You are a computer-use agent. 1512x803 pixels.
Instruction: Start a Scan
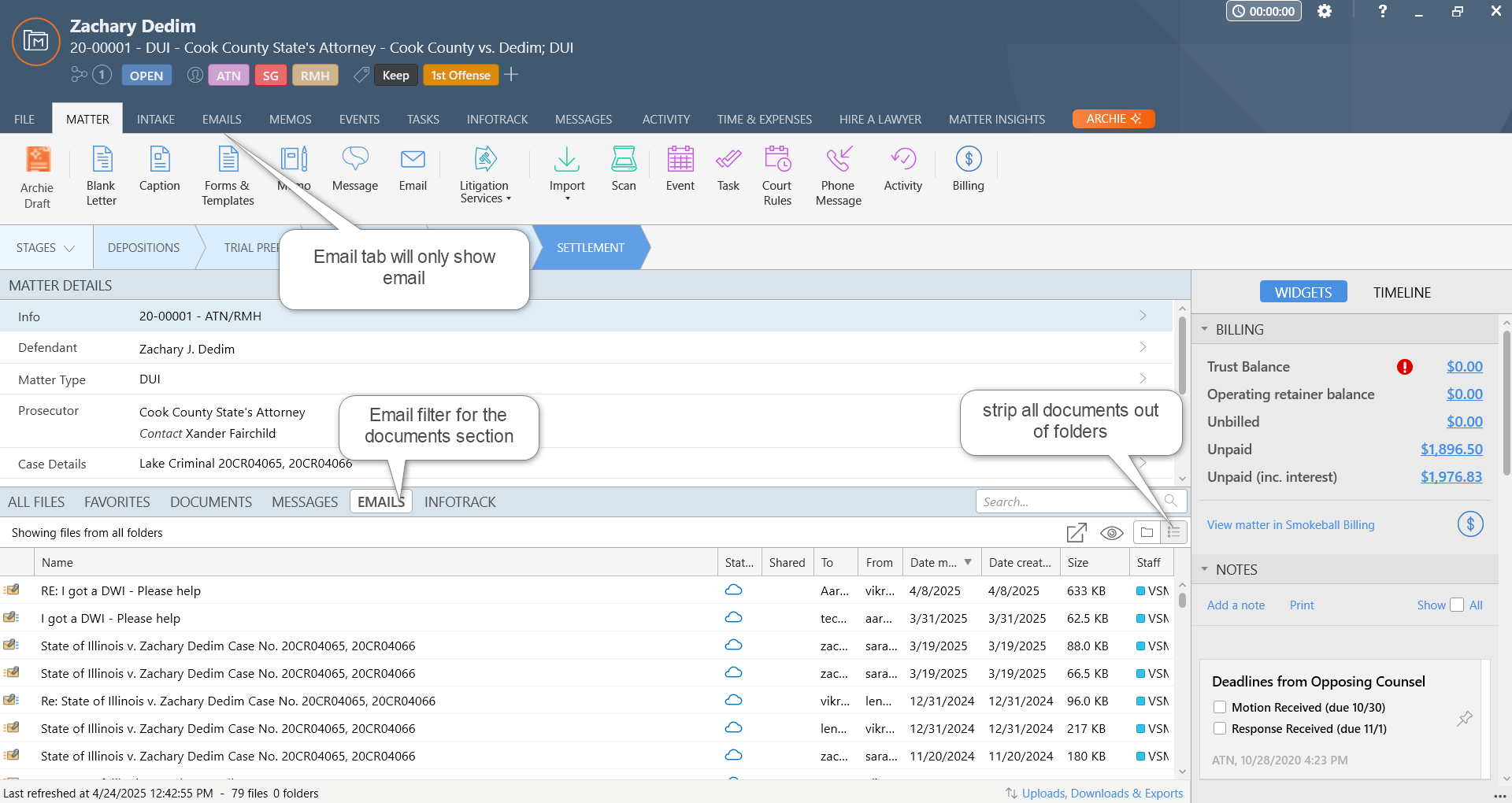click(624, 169)
